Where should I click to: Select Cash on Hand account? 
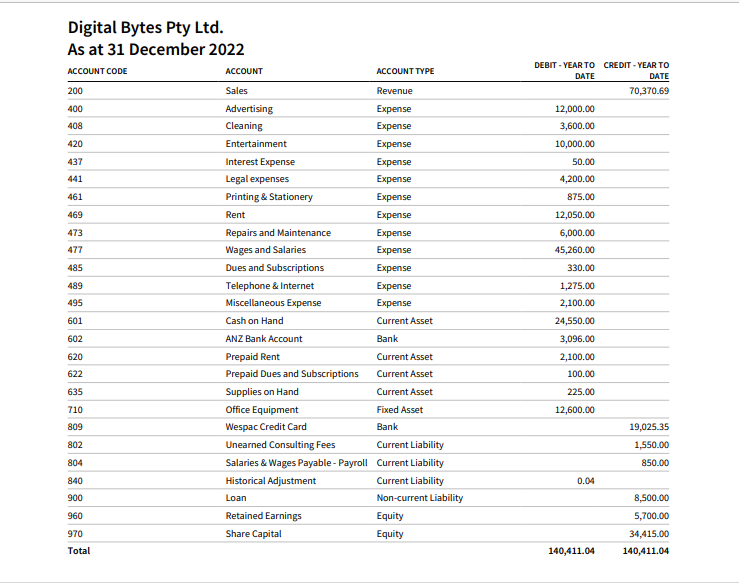tap(255, 321)
